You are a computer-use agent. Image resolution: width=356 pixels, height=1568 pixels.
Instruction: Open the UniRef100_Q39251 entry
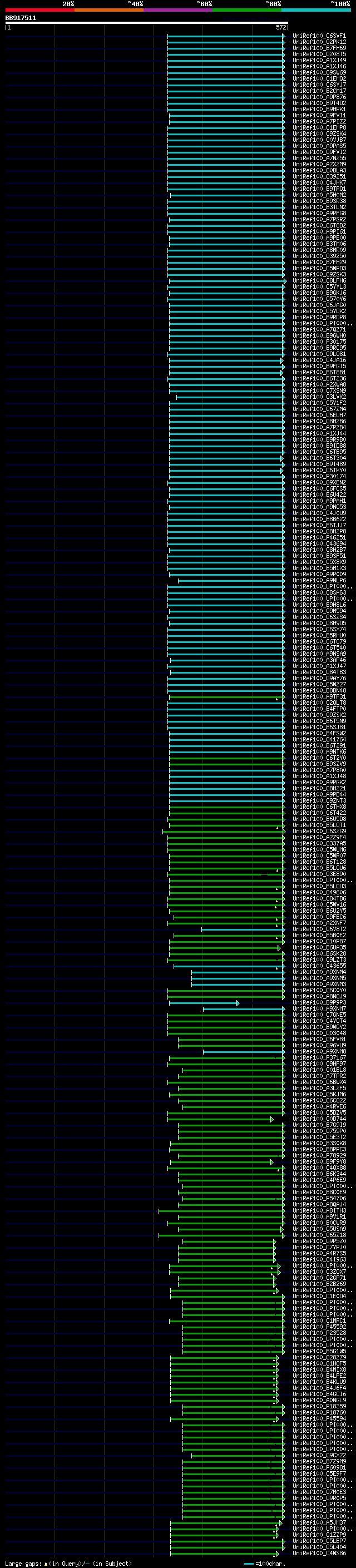click(319, 176)
